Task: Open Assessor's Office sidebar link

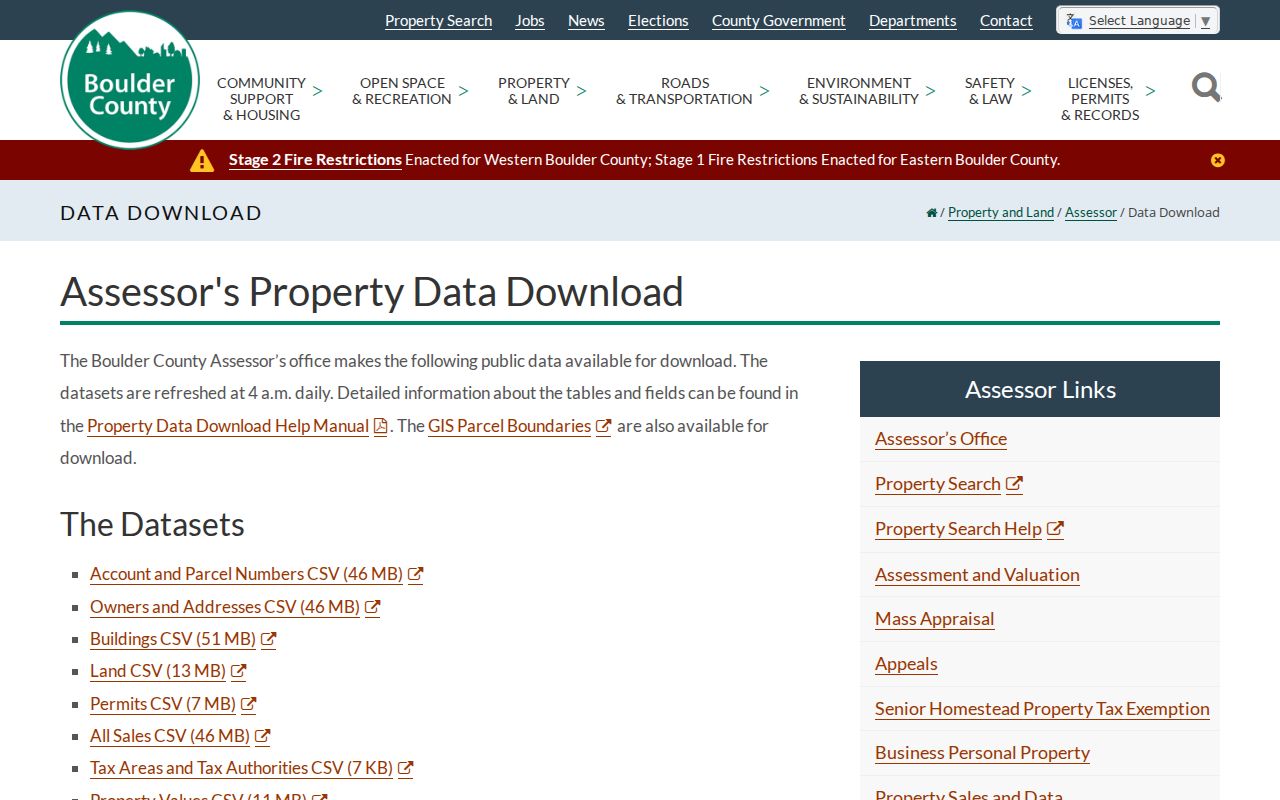Action: pyautogui.click(x=941, y=439)
